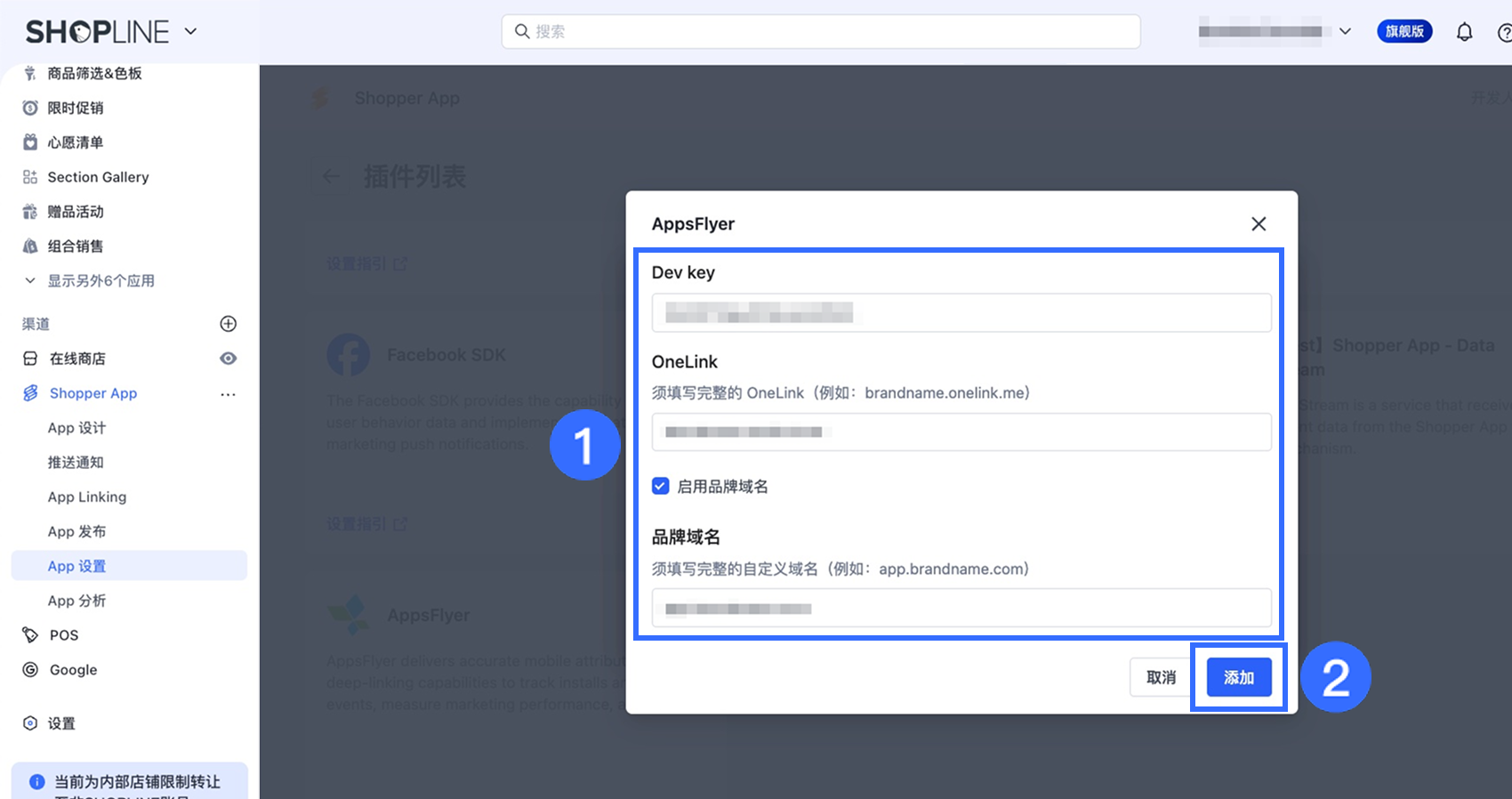
Task: Expand 显示另外6个应用
Action: 101,281
